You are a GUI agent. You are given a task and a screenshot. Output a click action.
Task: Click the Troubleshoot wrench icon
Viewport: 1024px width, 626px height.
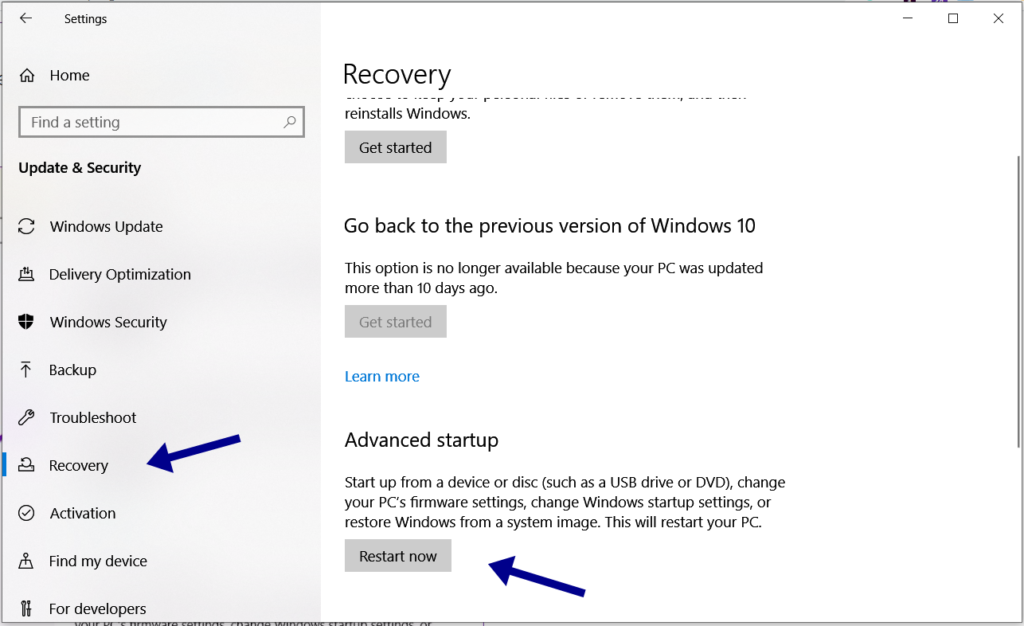(27, 418)
